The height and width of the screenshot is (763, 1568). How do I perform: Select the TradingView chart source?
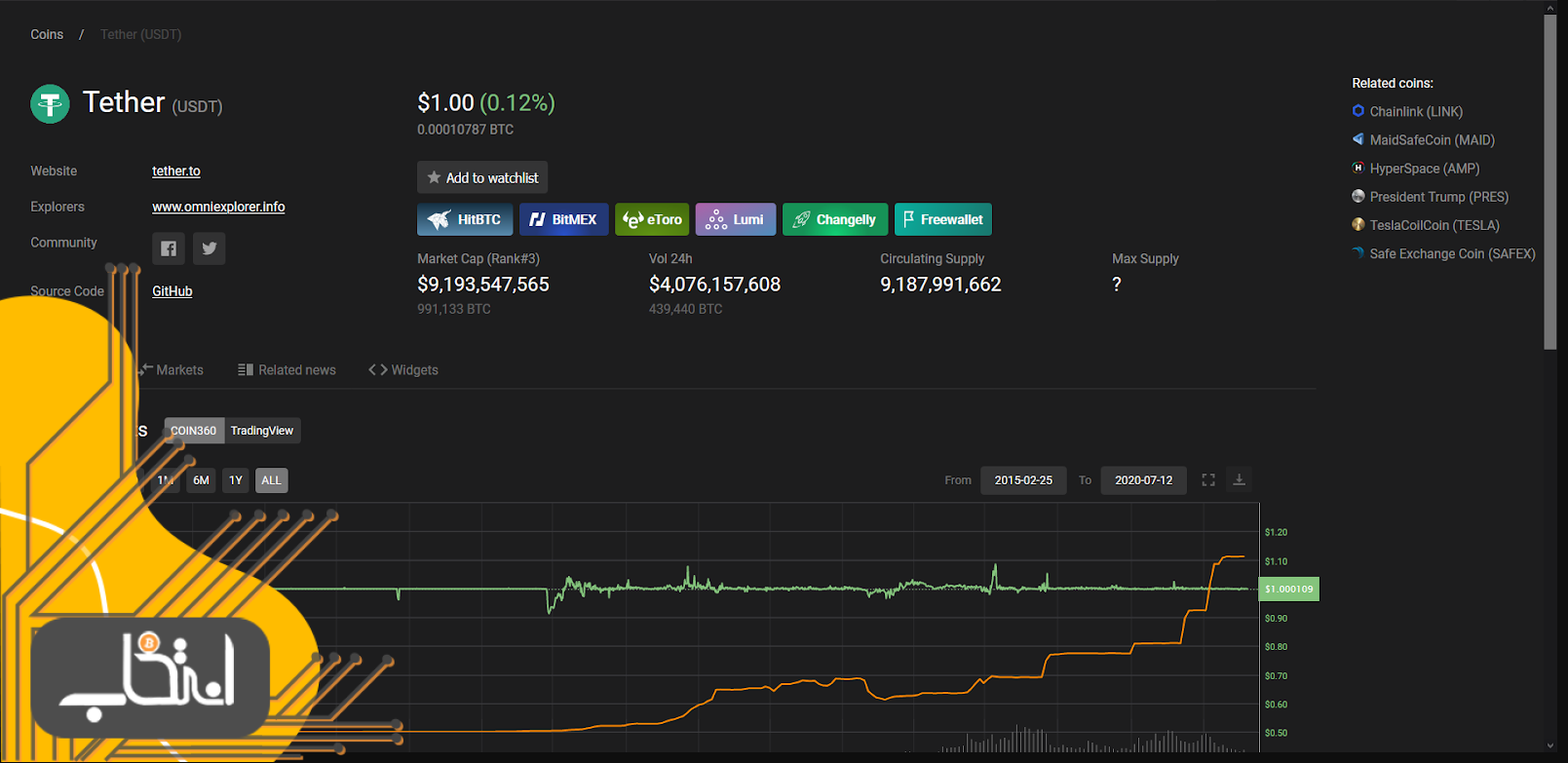point(262,431)
